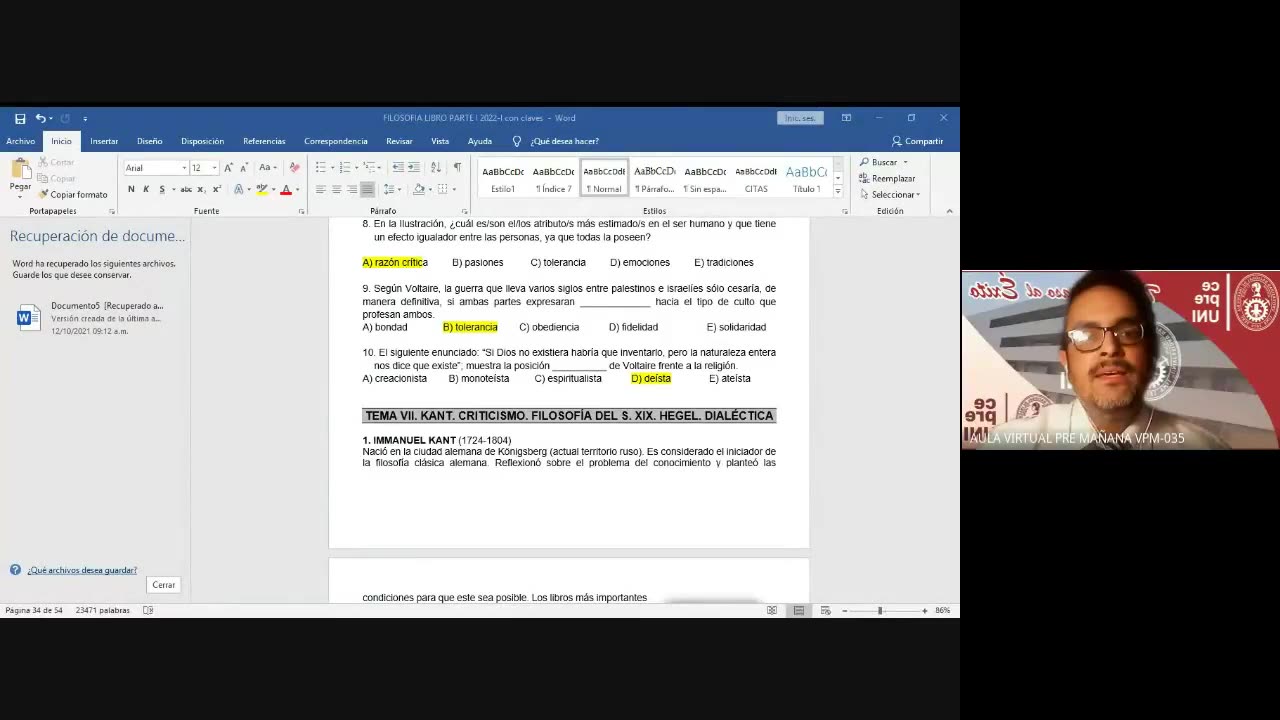Open the Seleccionar dropdown

(890, 195)
